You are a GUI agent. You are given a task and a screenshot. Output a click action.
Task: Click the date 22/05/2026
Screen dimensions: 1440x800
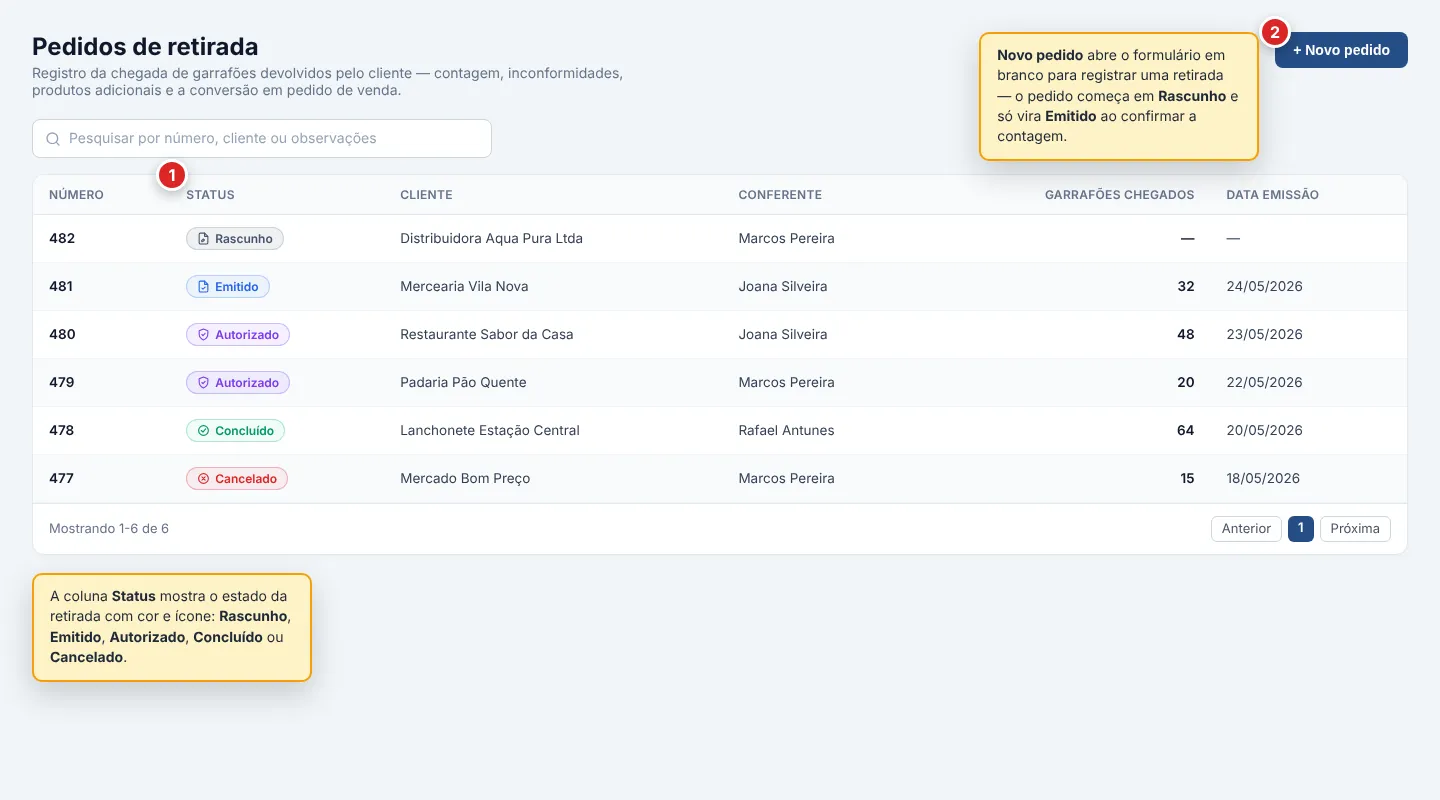tap(1264, 383)
